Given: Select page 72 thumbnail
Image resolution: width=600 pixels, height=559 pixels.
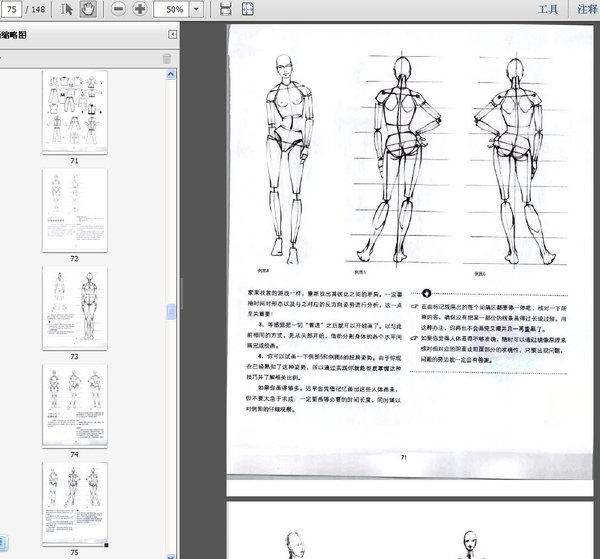Looking at the screenshot, I should [75, 208].
